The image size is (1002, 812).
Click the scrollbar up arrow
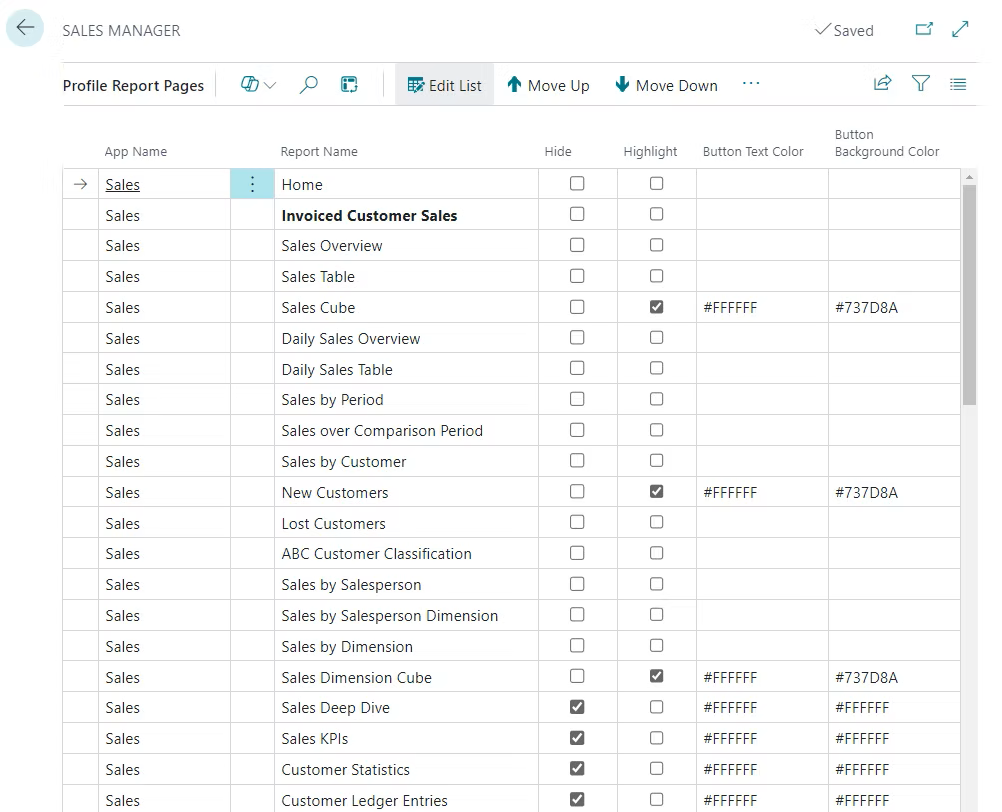(969, 177)
